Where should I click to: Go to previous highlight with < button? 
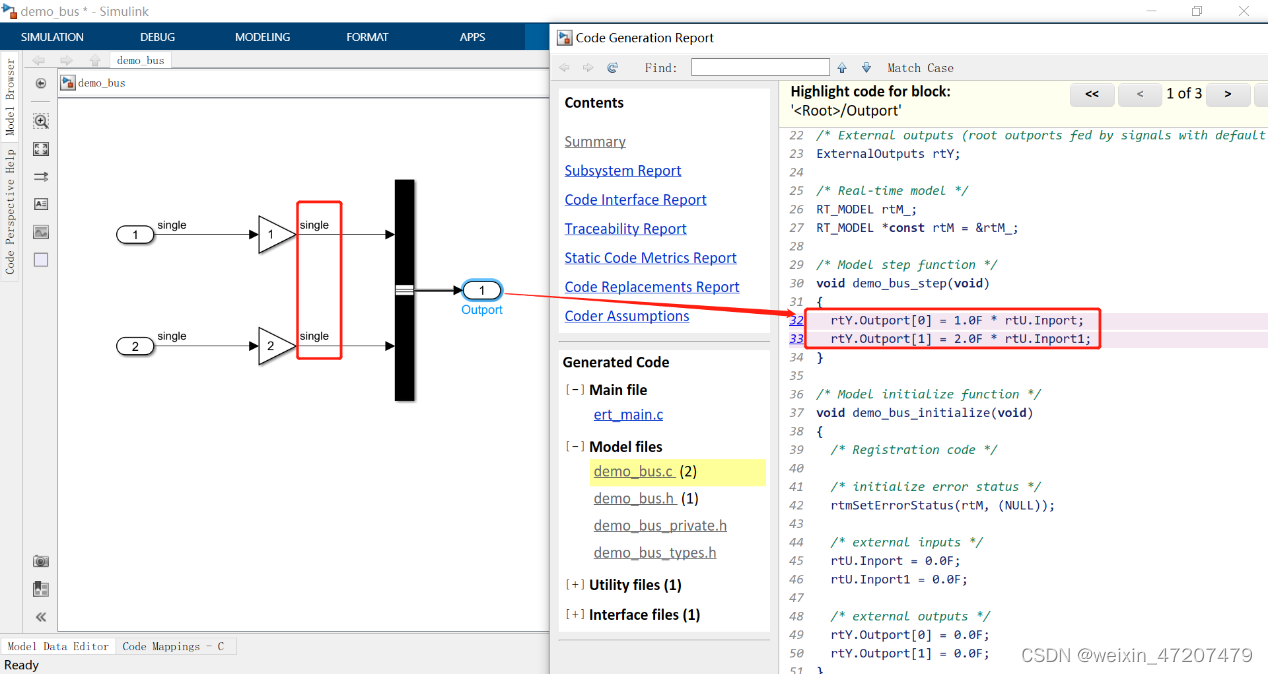pyautogui.click(x=1141, y=94)
